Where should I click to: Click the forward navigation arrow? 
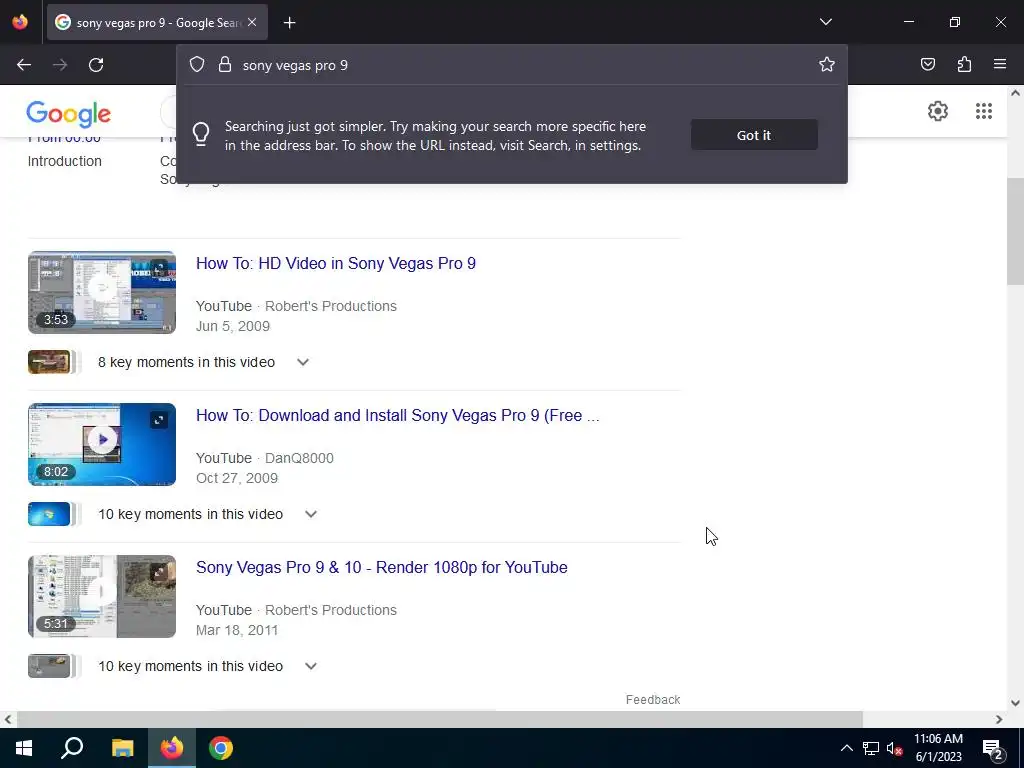click(60, 65)
